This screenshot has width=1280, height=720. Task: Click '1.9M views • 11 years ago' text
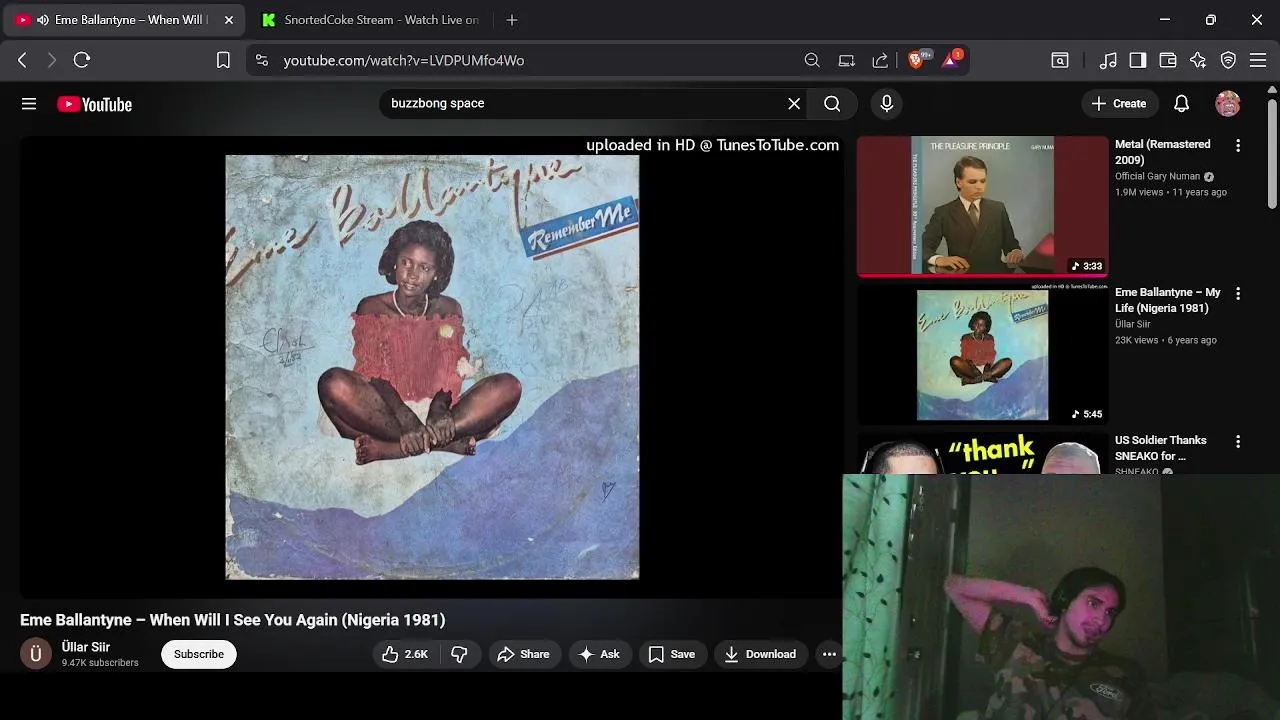1171,192
